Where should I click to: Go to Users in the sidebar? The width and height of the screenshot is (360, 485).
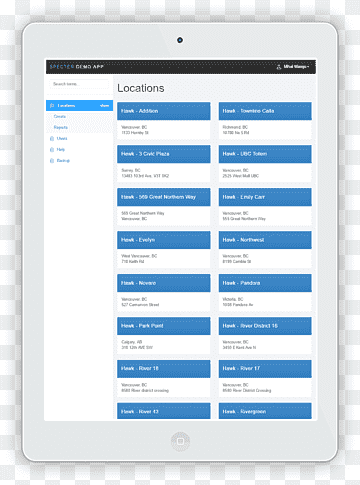click(x=62, y=138)
